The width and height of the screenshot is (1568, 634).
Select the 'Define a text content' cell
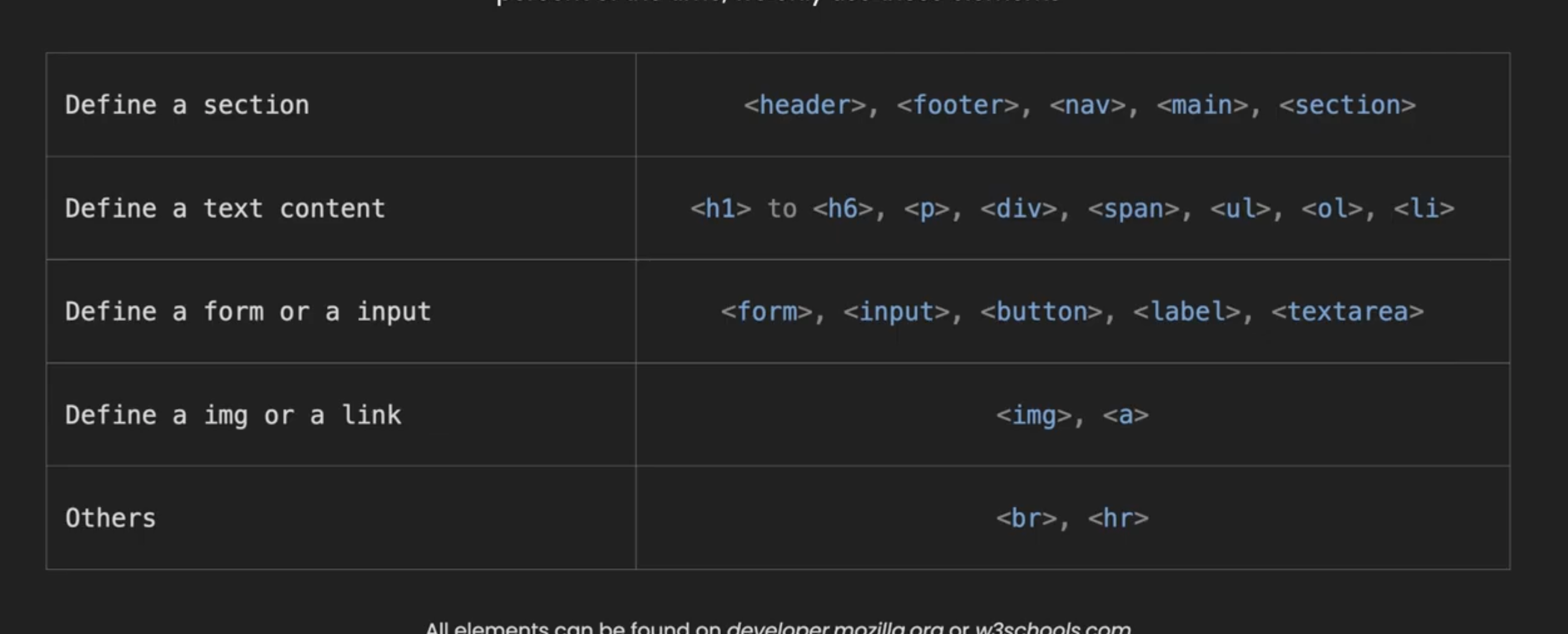[x=341, y=208]
